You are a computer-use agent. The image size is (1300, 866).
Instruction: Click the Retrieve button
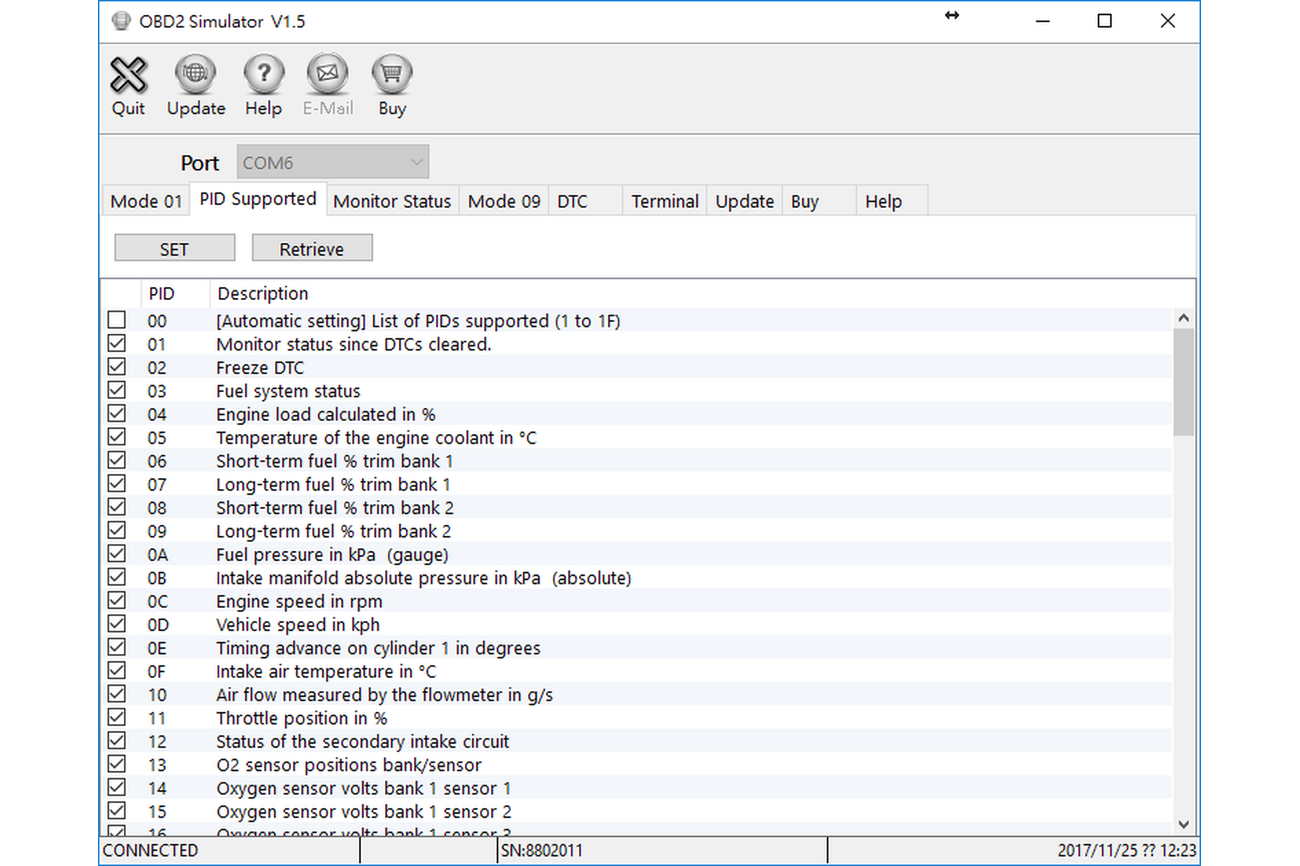(x=312, y=249)
